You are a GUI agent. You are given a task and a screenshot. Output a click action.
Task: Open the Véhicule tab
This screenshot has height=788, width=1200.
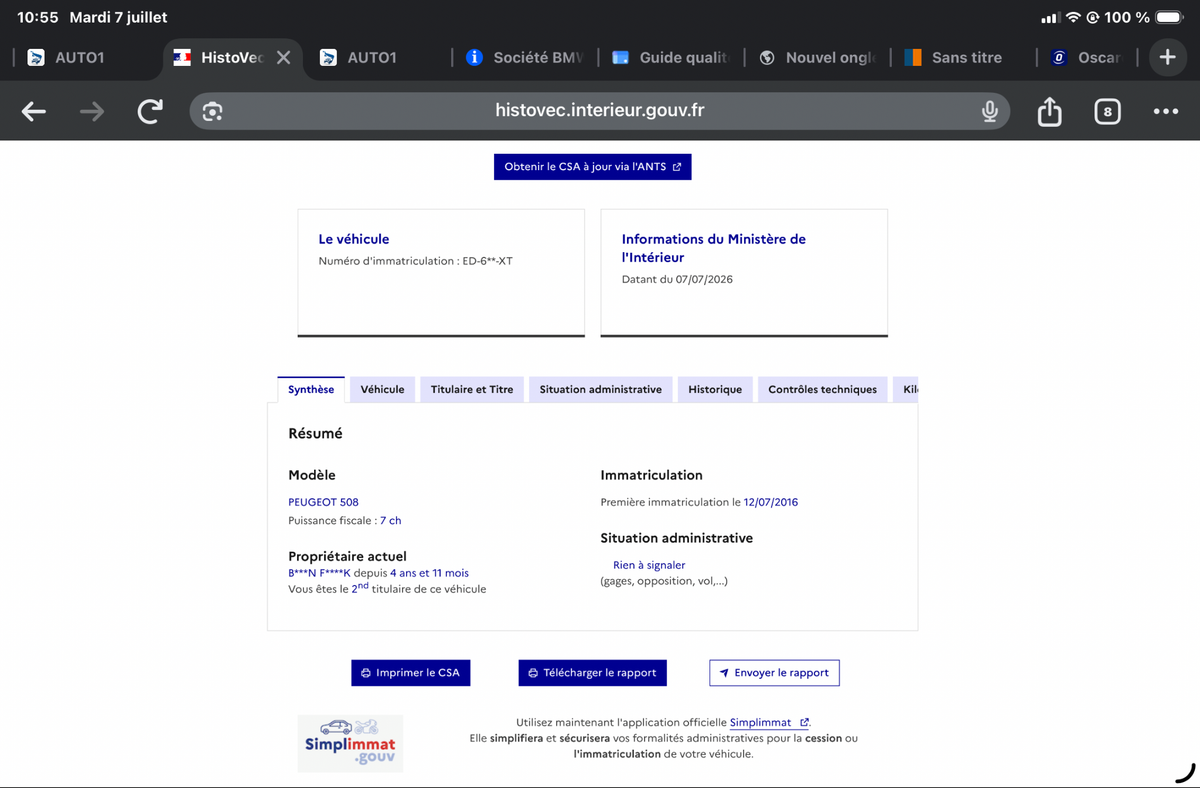click(382, 389)
